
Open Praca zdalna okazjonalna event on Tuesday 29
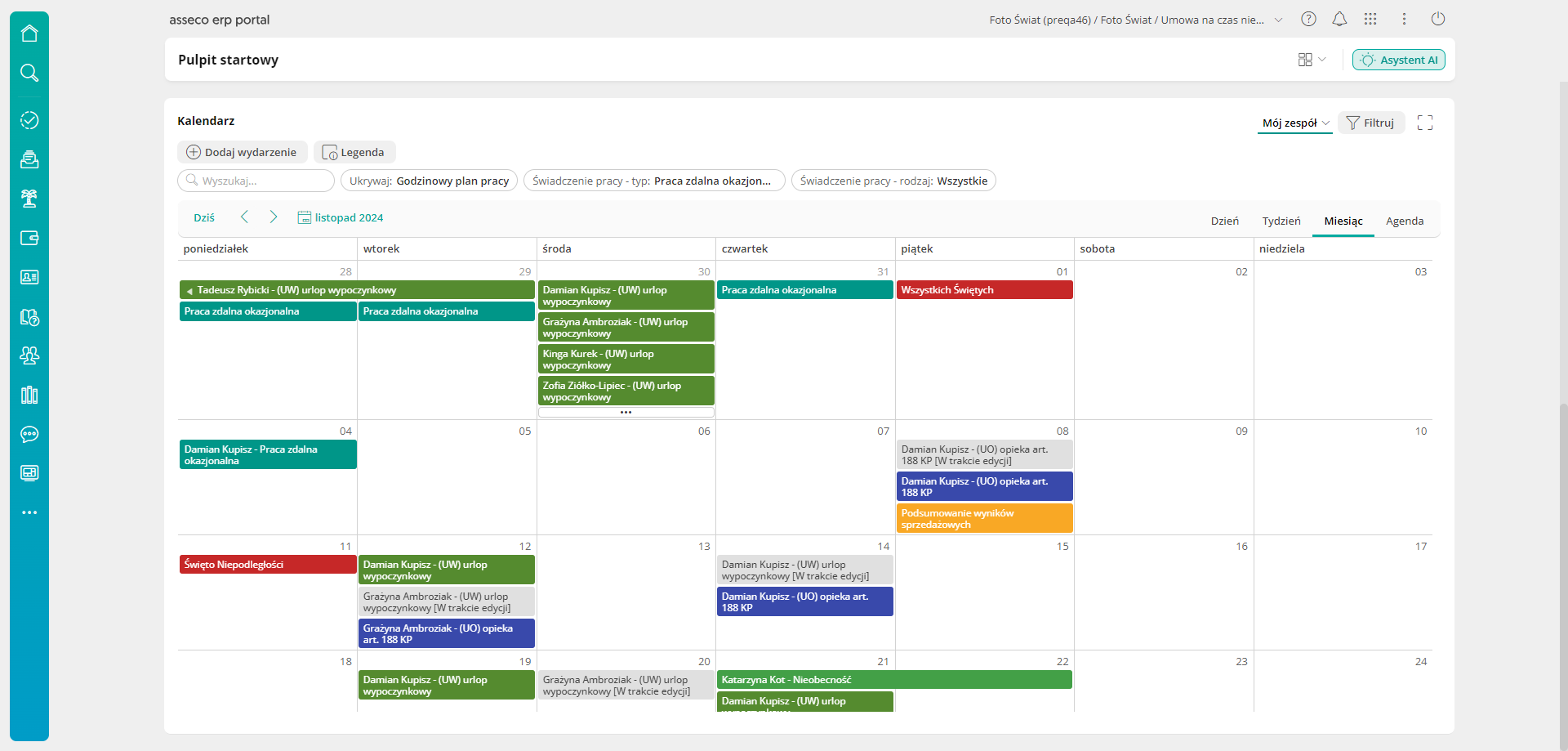click(x=447, y=311)
